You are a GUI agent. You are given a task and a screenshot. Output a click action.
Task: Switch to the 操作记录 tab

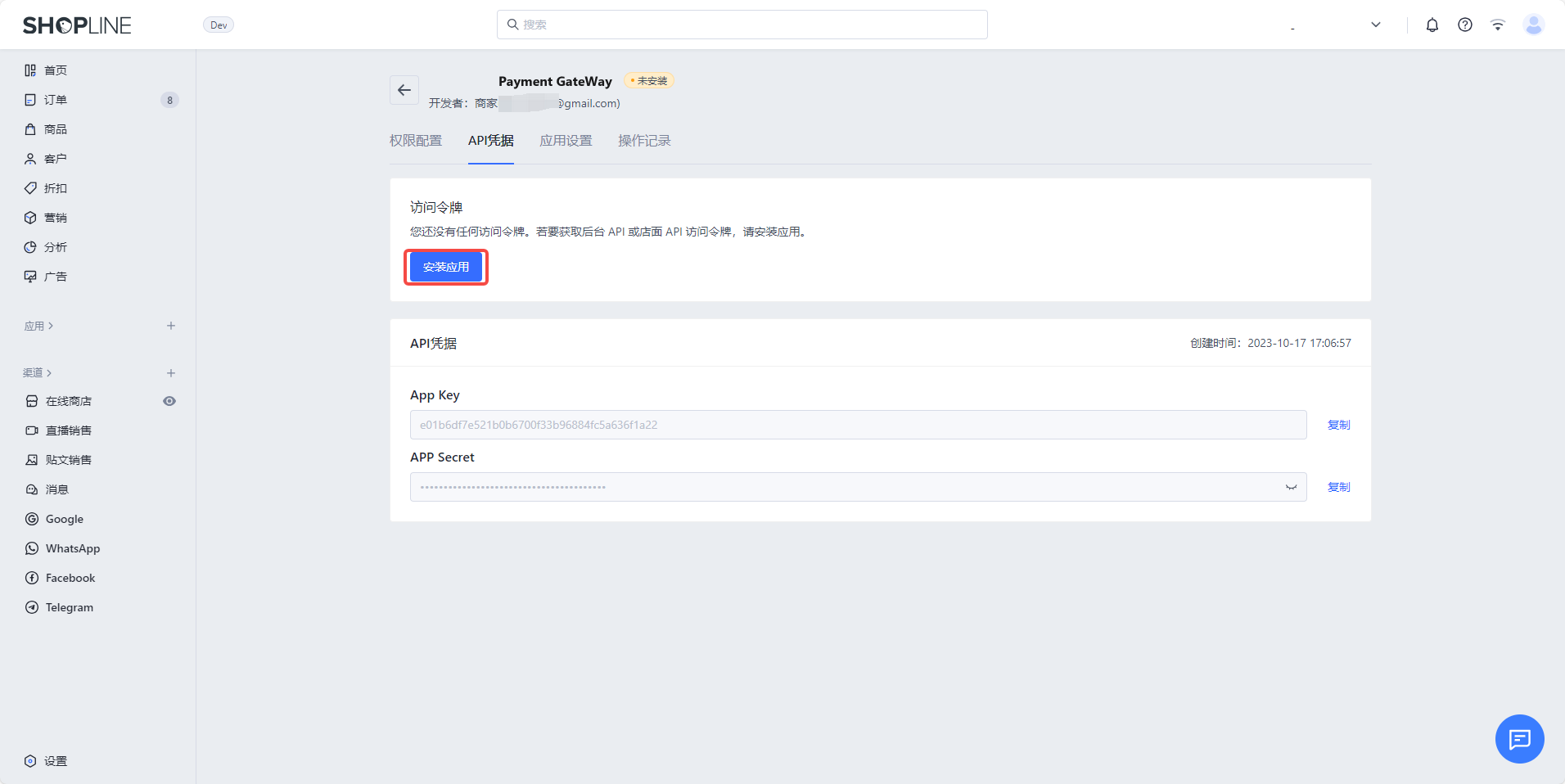tap(644, 141)
